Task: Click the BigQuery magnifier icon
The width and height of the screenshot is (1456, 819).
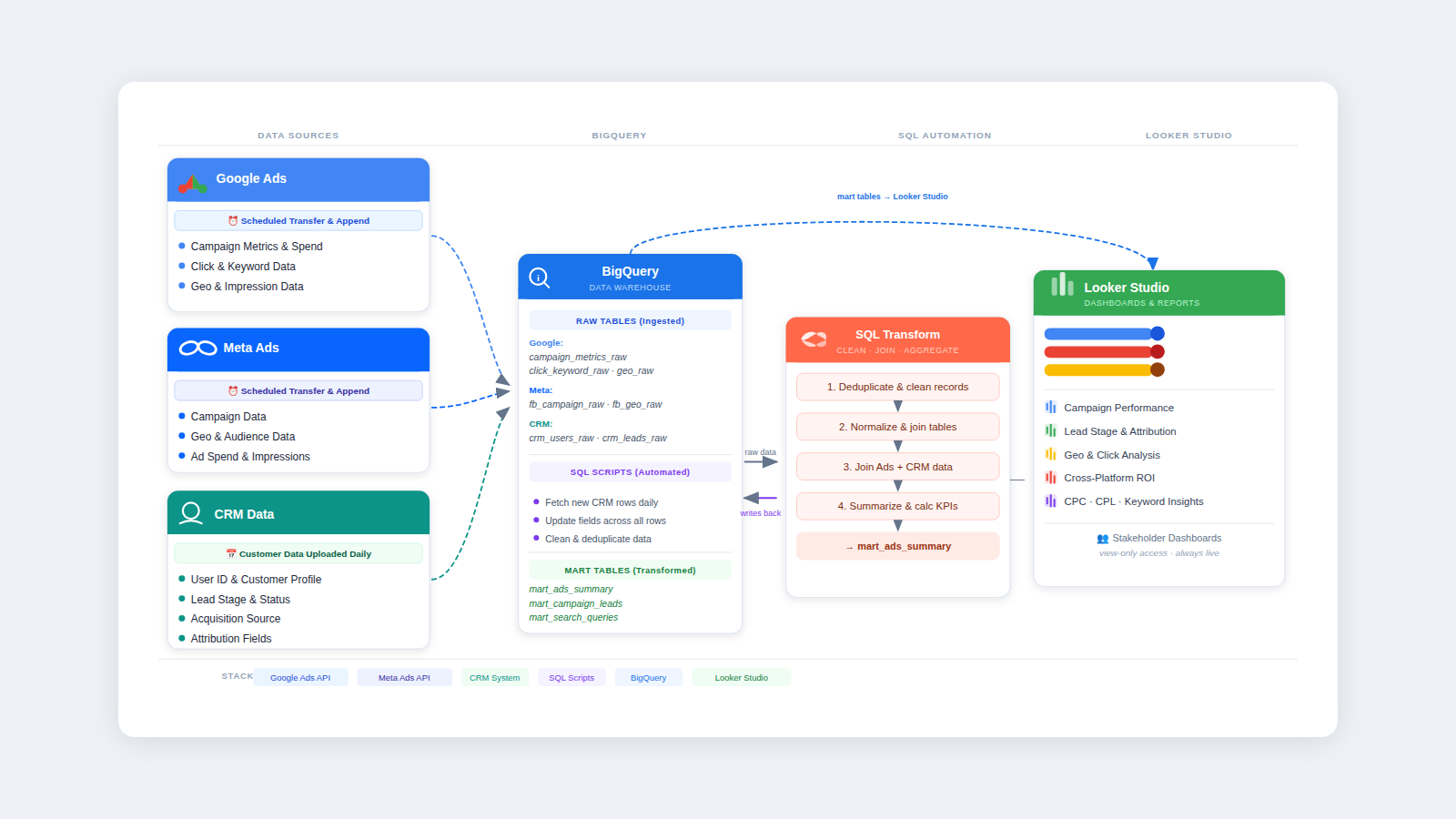Action: coord(540,278)
